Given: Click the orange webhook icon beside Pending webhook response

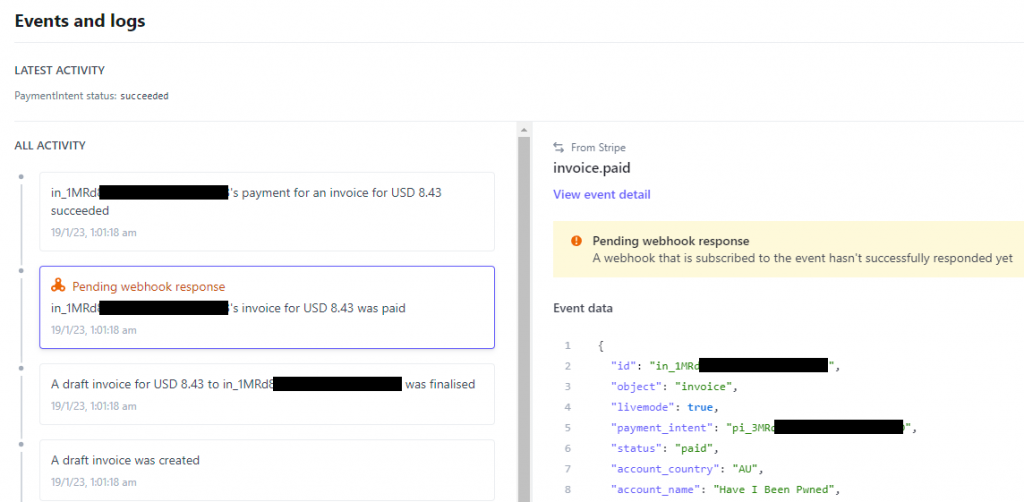Looking at the screenshot, I should tap(58, 286).
